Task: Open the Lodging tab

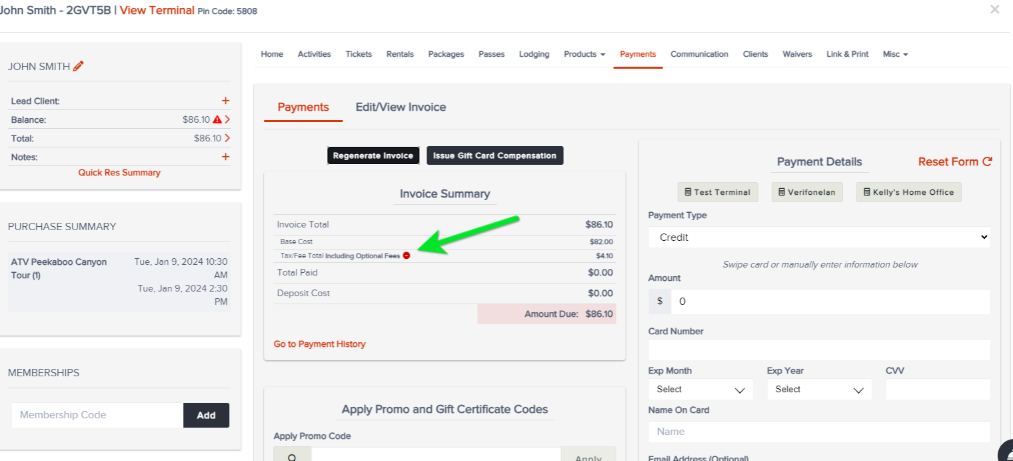Action: coord(534,54)
